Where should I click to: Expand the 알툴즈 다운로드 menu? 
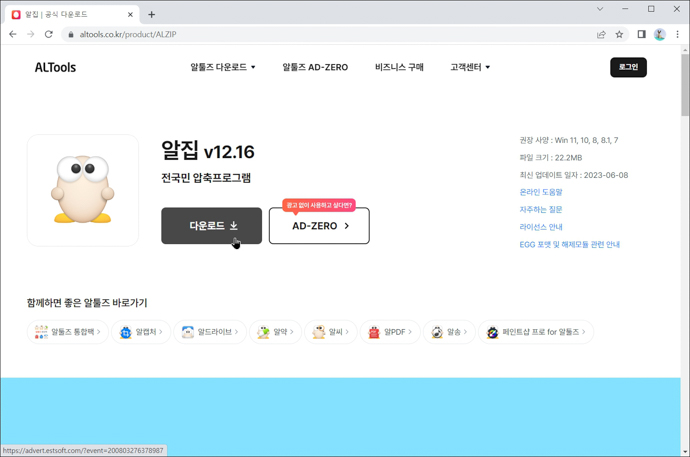point(223,67)
